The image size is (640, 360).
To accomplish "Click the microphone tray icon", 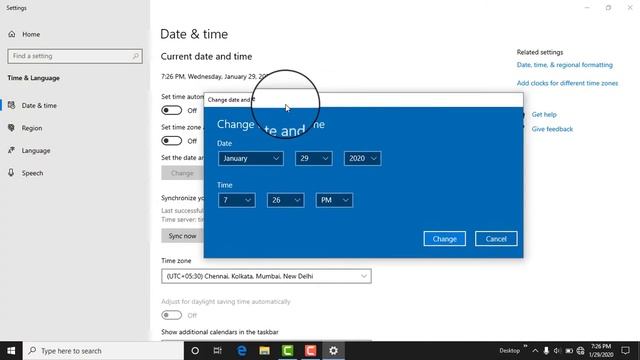I will [x=546, y=351].
